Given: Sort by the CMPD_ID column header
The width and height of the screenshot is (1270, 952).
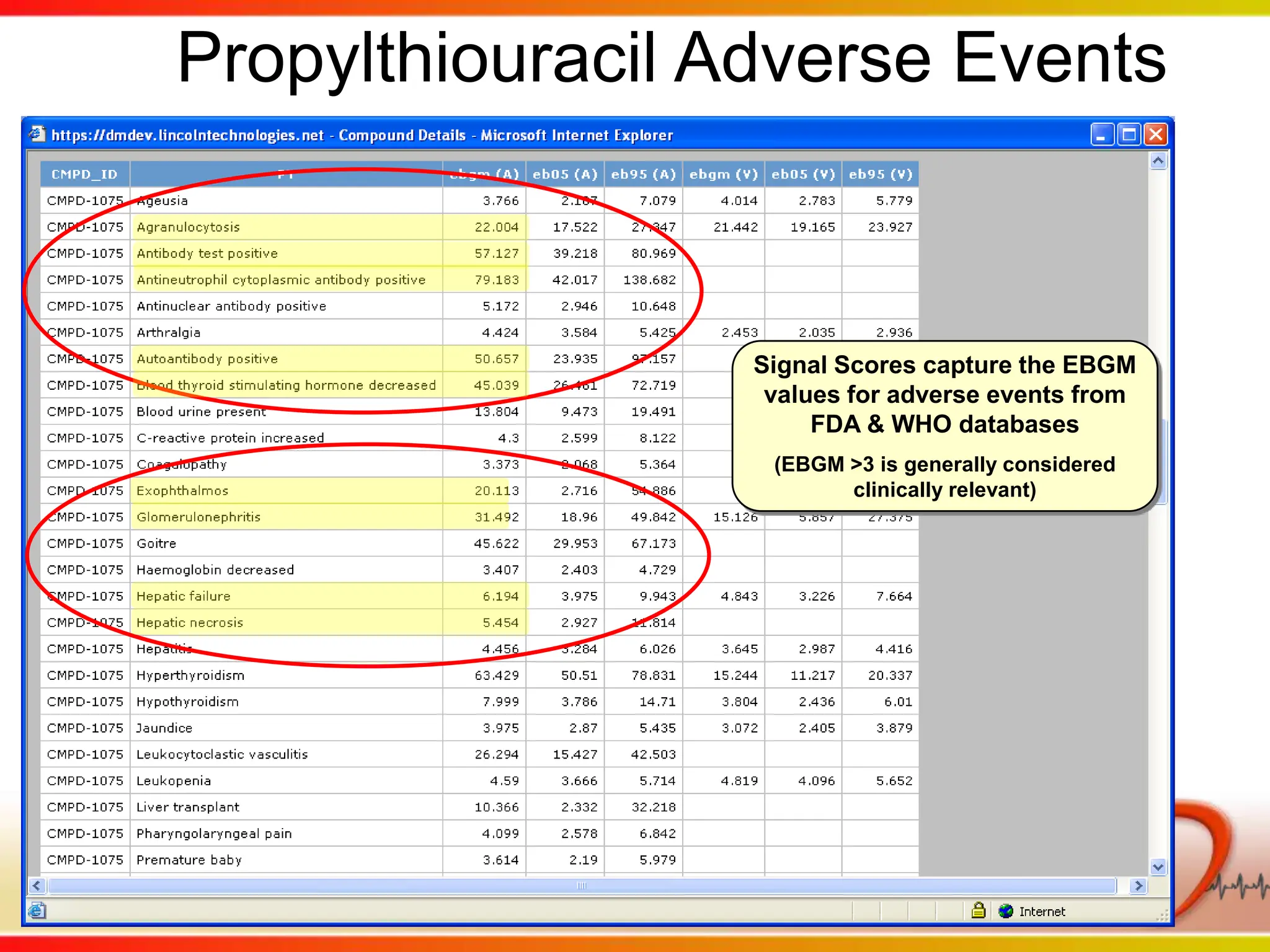Looking at the screenshot, I should [84, 174].
